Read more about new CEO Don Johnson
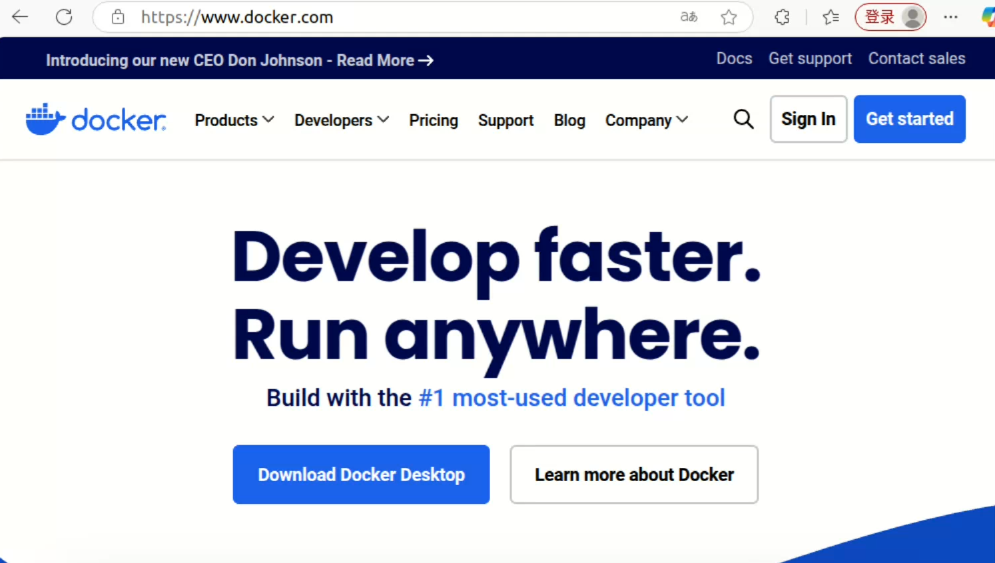995x563 pixels. pos(239,60)
